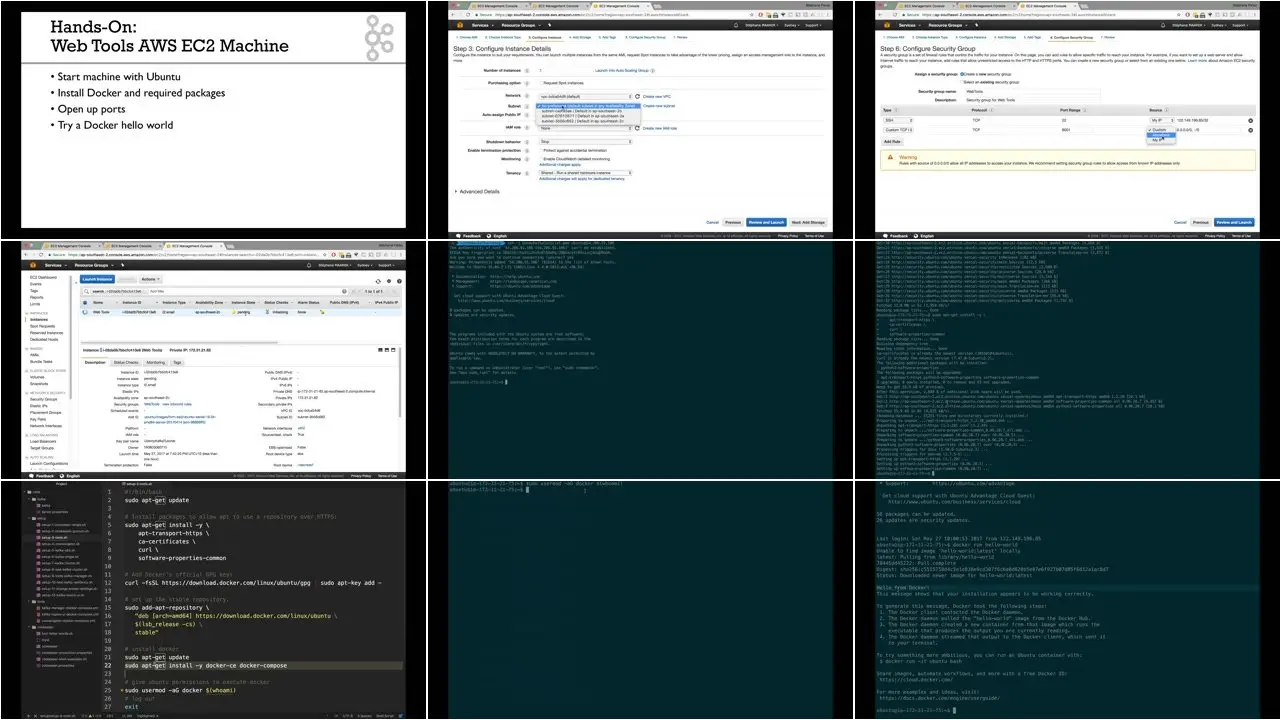1281x720 pixels.
Task: Click refresh icon beside IAM role dropdown
Action: coord(637,128)
